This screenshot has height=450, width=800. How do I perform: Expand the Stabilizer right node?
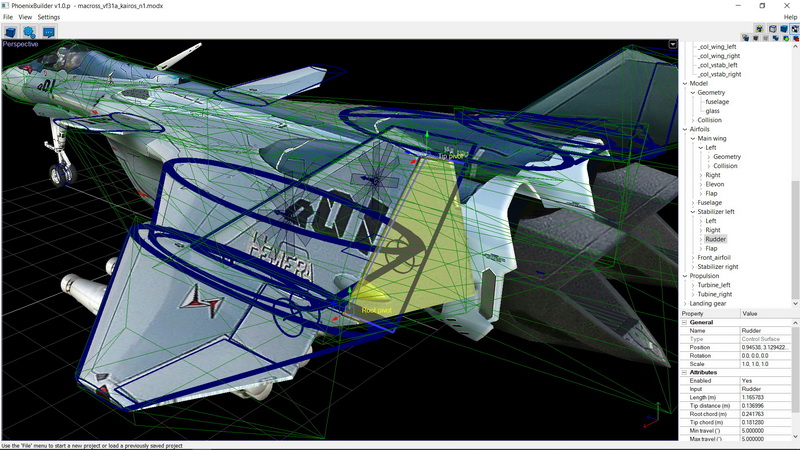click(693, 267)
